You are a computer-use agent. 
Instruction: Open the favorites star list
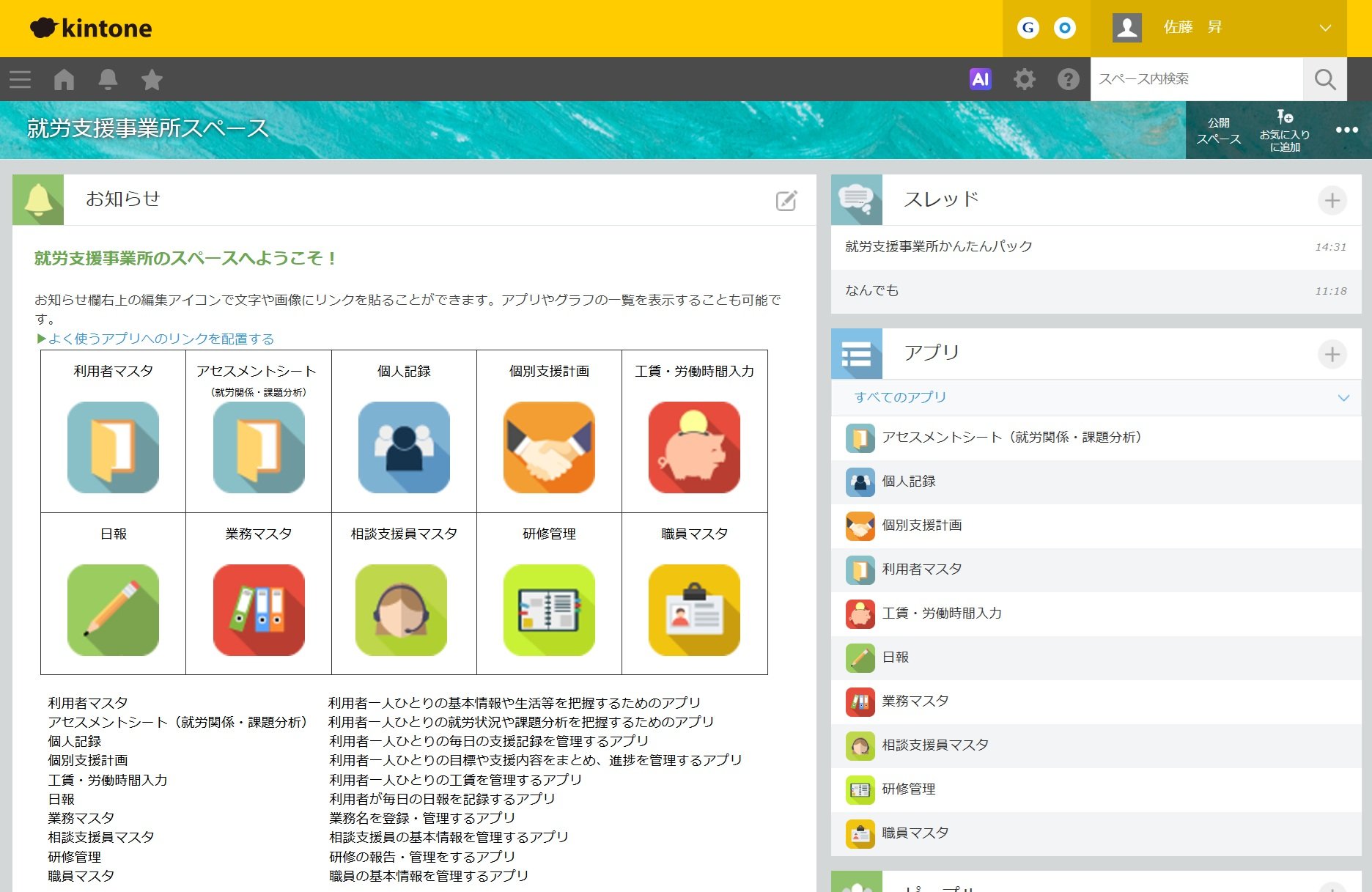click(x=152, y=79)
